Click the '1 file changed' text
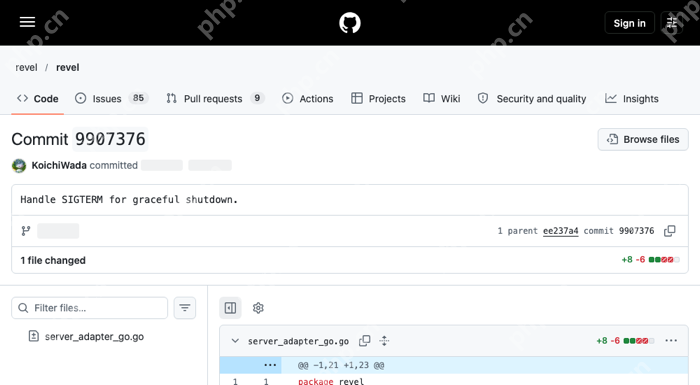 [x=53, y=260]
